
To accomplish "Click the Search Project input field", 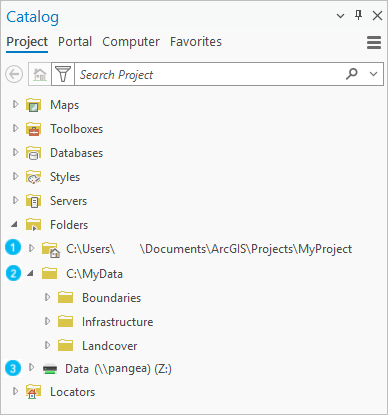I will tap(209, 74).
